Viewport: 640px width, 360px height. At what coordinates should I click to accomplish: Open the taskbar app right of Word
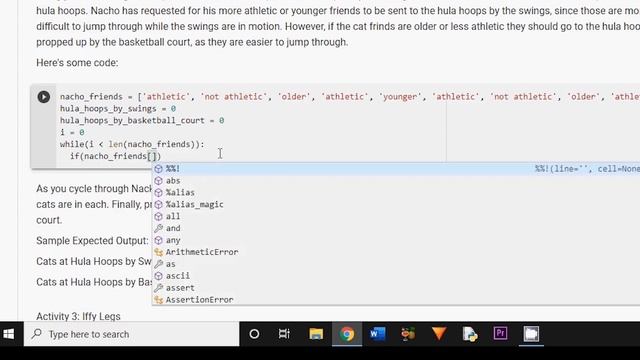(x=408, y=334)
